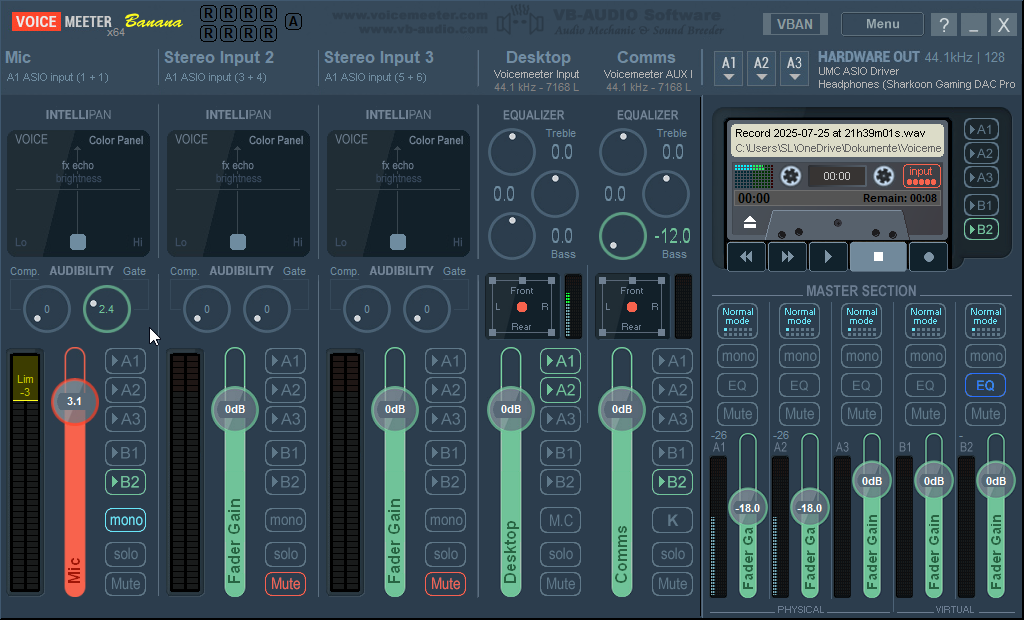This screenshot has width=1024, height=620.
Task: Click the Comms strip 0dB fader
Action: tap(622, 409)
